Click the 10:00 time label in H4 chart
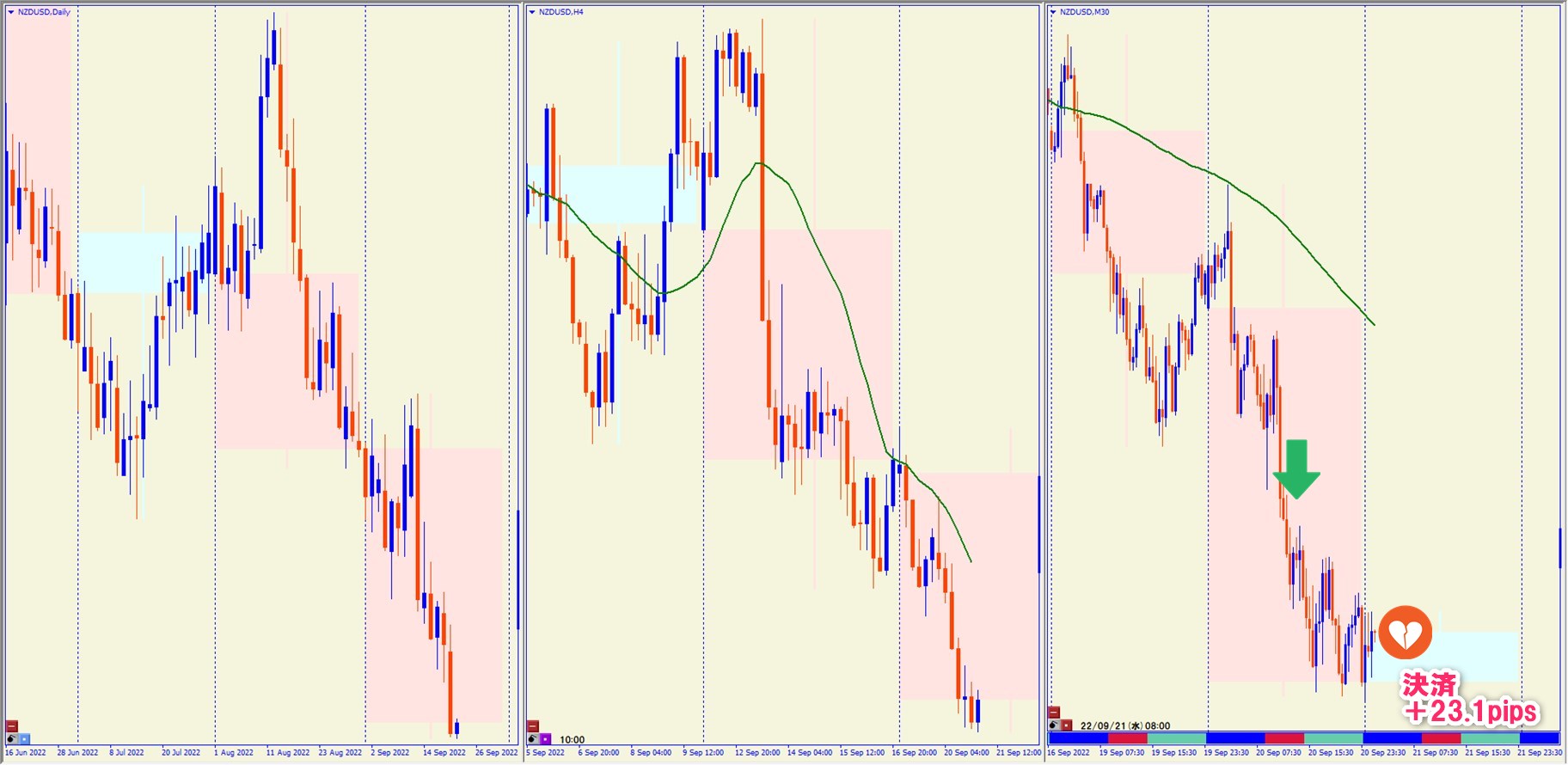This screenshot has width=1568, height=765. point(572,739)
